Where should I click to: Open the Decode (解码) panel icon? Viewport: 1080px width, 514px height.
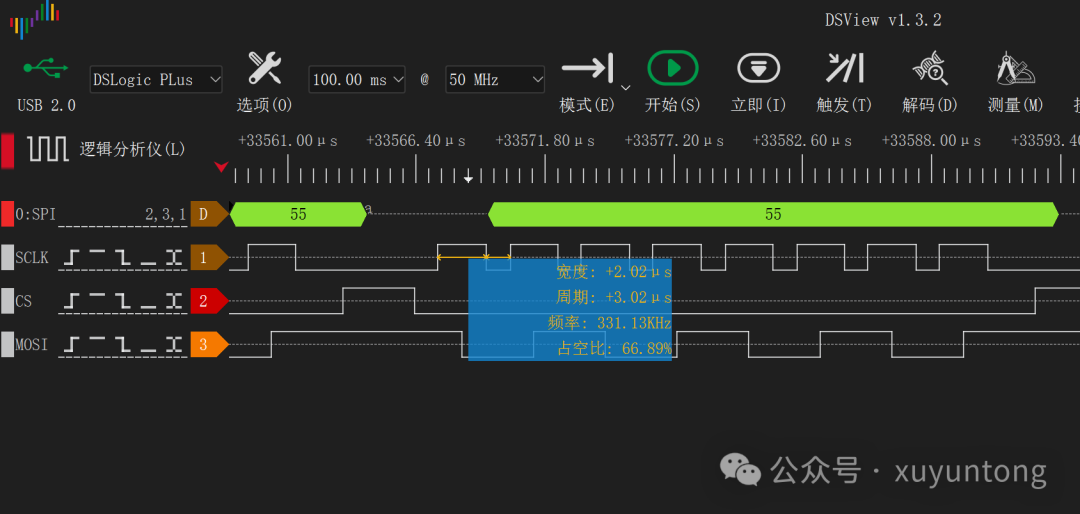(x=930, y=68)
